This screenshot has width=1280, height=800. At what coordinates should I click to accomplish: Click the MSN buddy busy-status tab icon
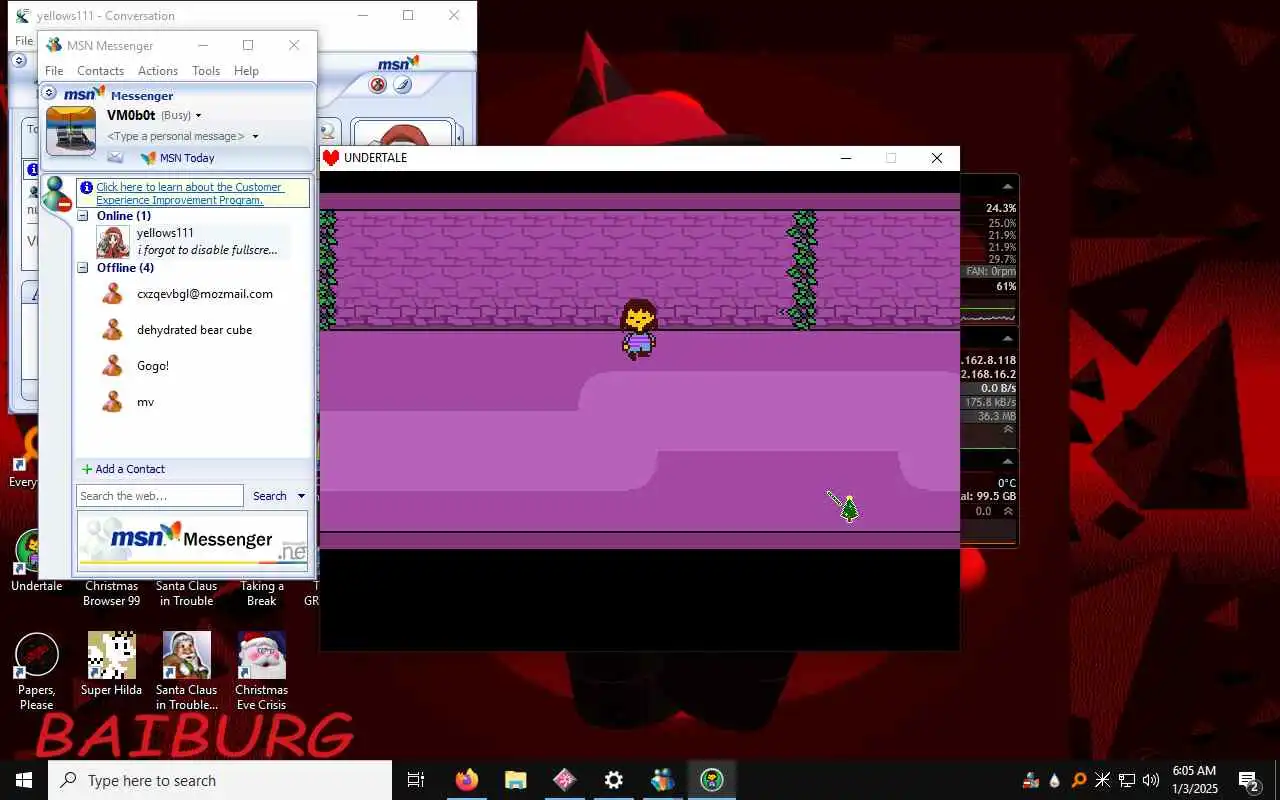pos(57,195)
